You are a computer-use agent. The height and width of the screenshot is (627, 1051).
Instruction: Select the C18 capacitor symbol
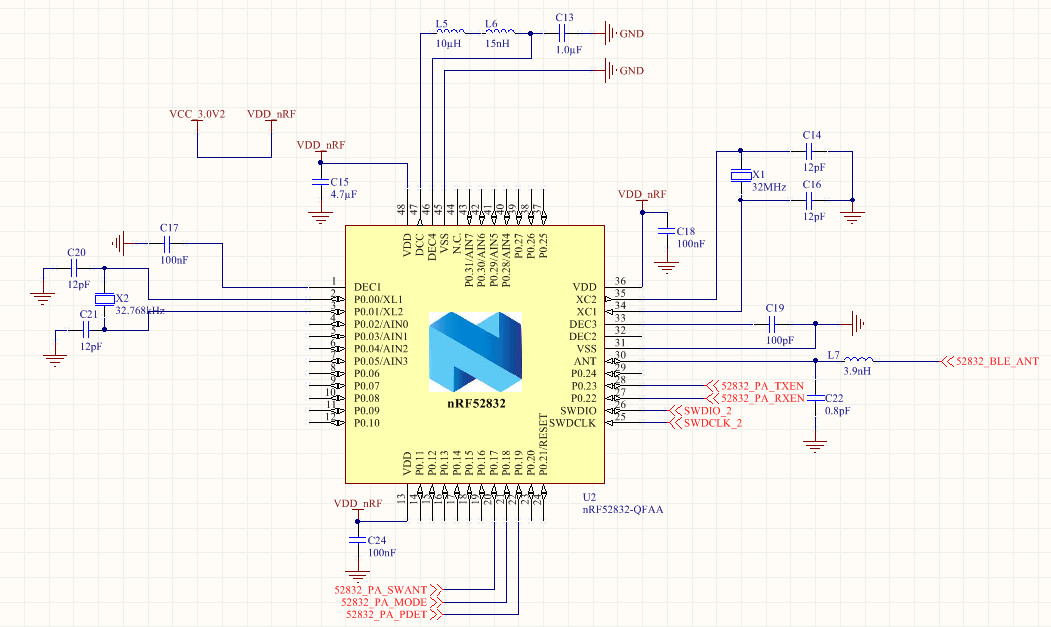(666, 231)
